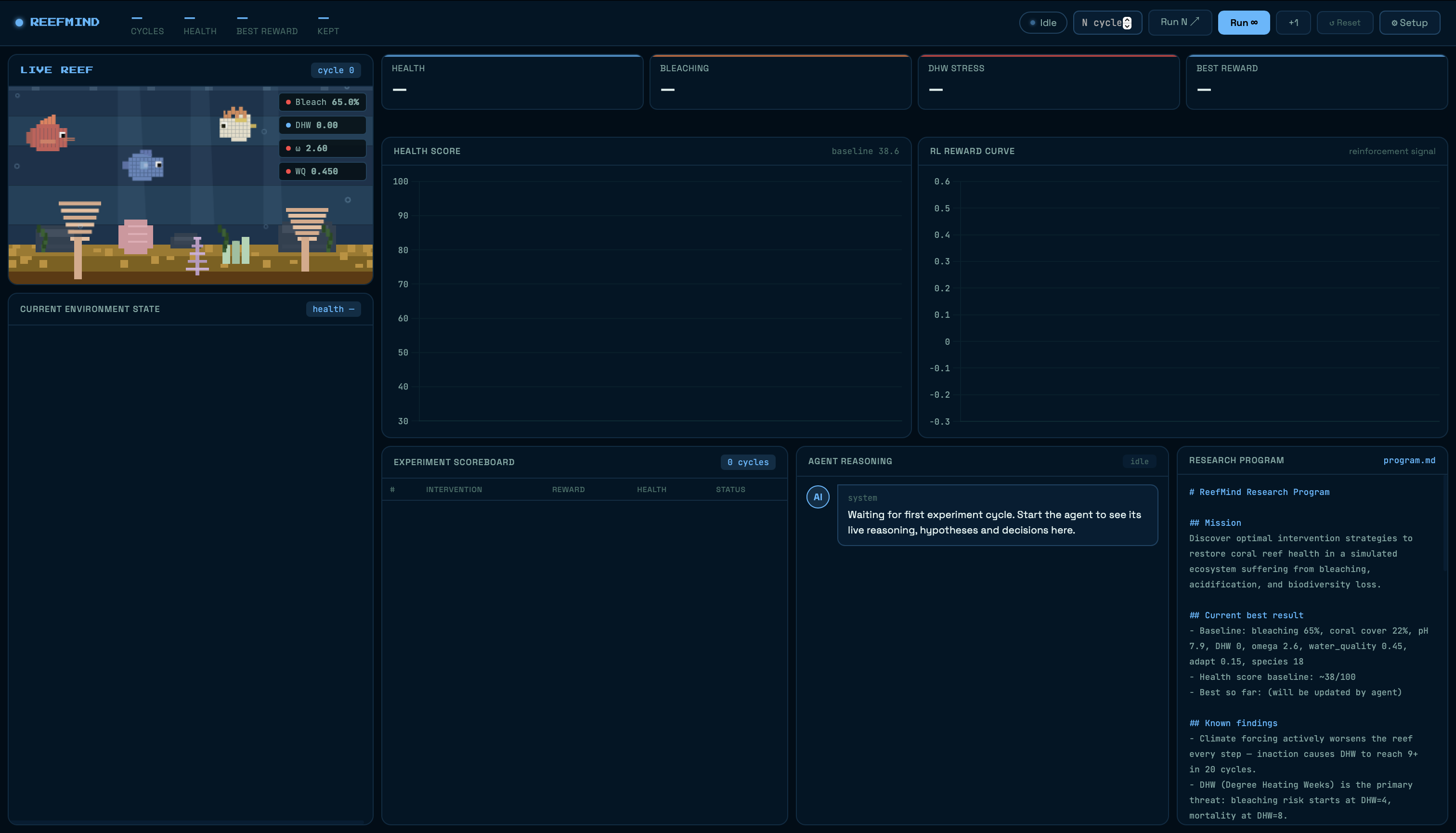Click the ReefMind logo dot

point(19,22)
